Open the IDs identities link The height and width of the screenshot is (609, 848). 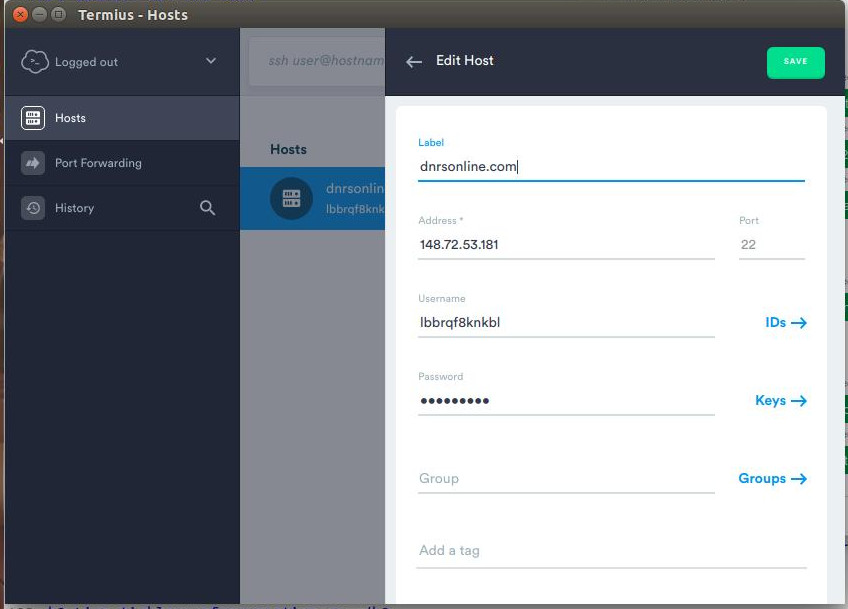(786, 322)
